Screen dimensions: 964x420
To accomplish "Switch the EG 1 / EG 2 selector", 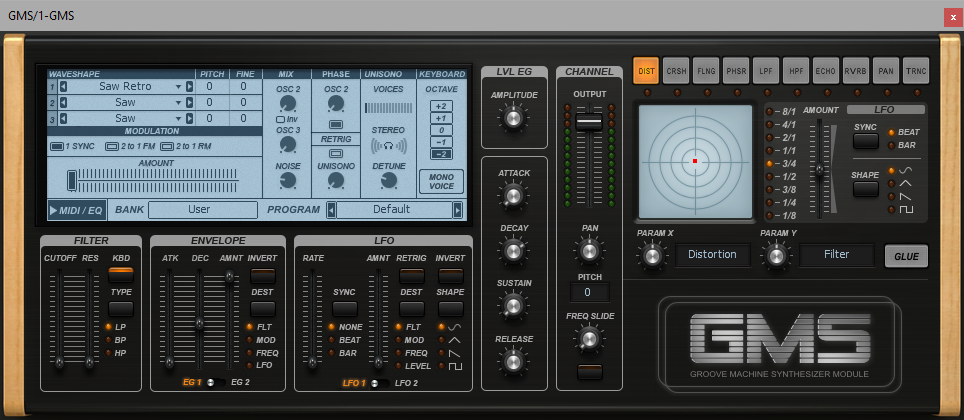I will tap(216, 382).
